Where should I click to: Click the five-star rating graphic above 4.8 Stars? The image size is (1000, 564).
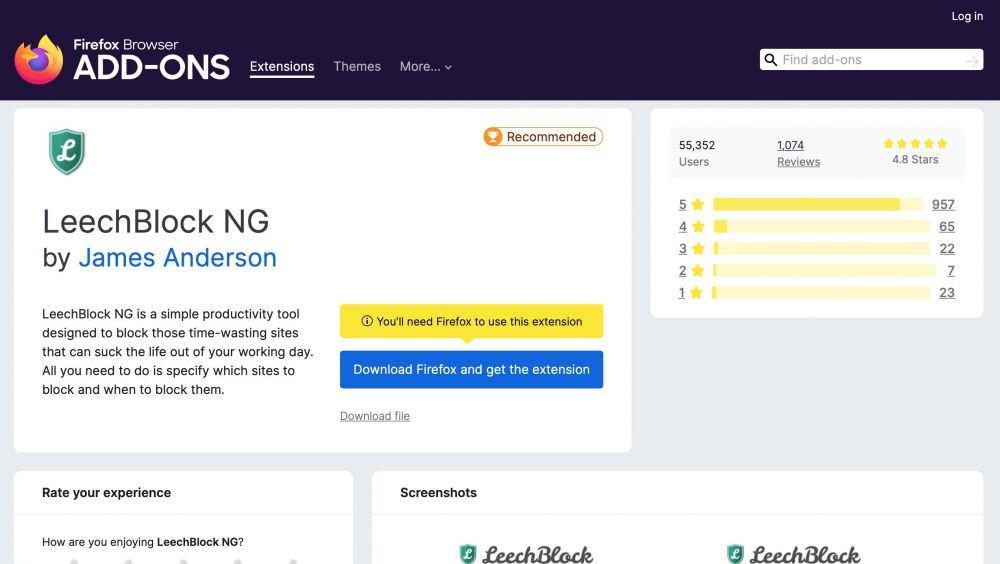[915, 144]
